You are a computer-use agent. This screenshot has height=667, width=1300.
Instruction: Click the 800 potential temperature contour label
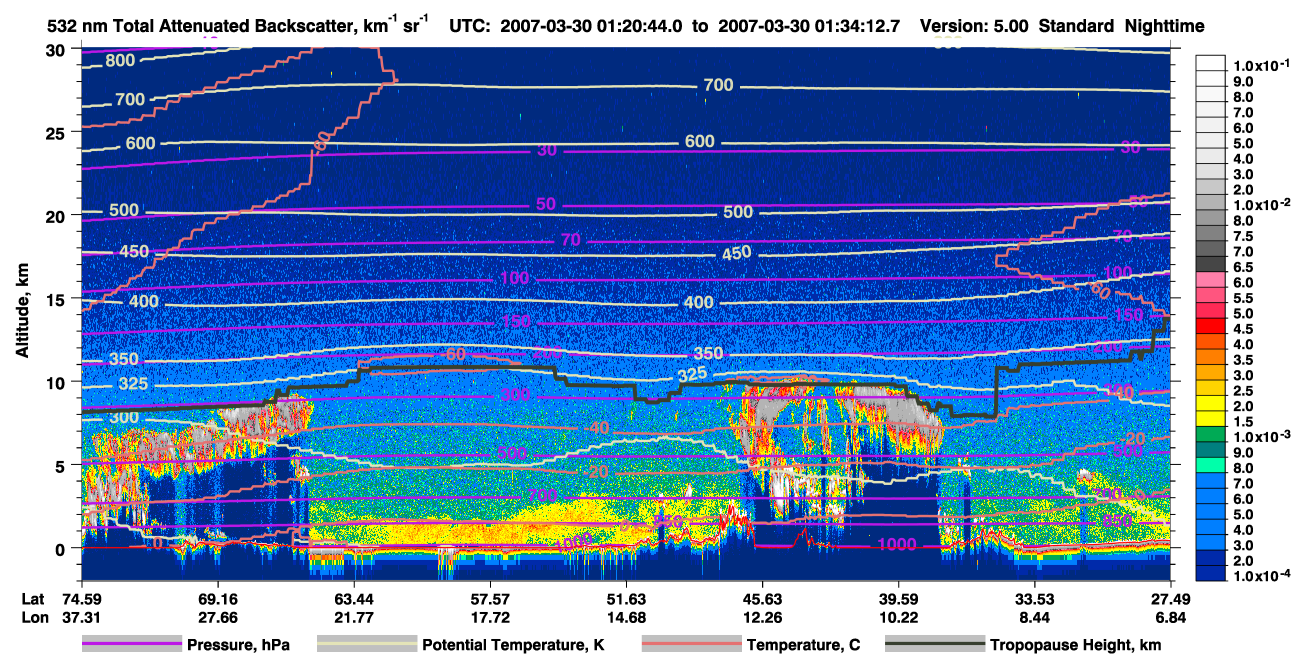click(x=119, y=60)
